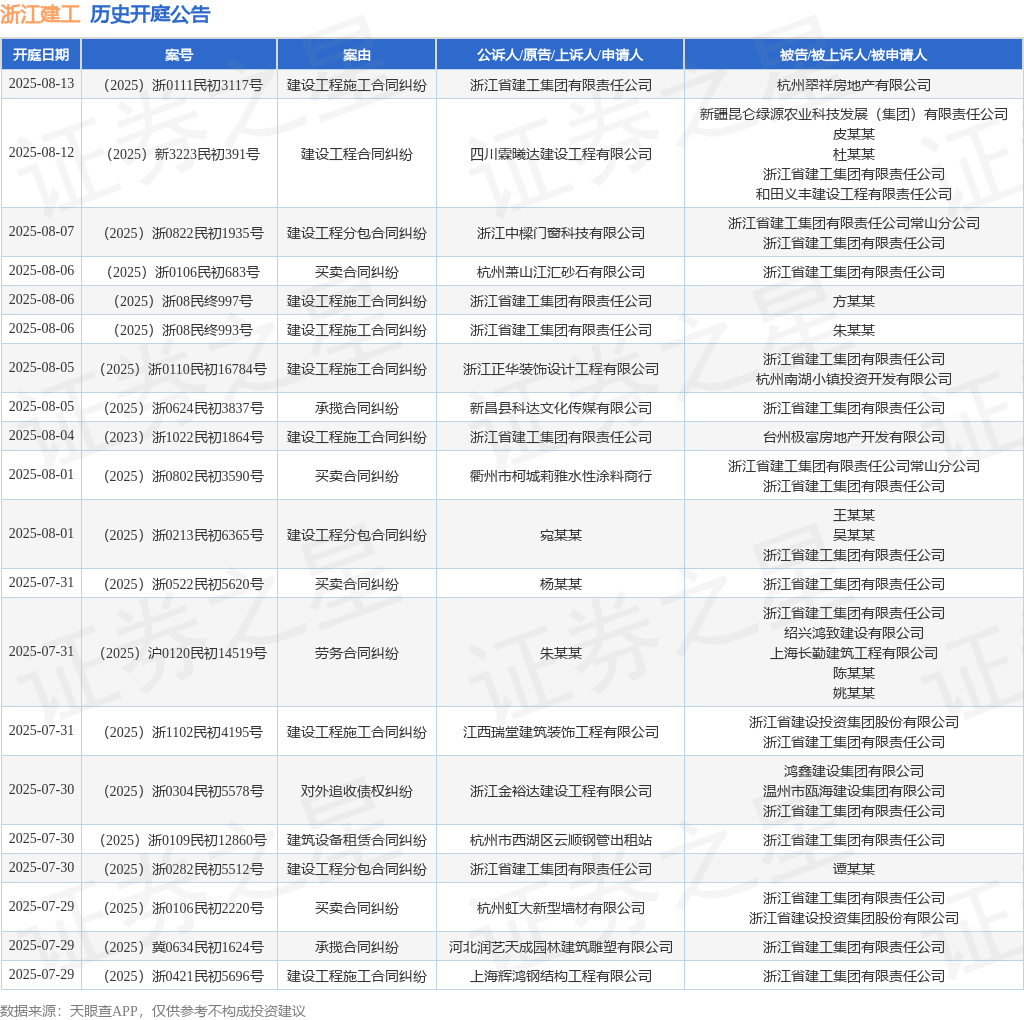This screenshot has width=1024, height=1020.
Task: Select defendant 绍兴鸿致建设有限公司
Action: [x=854, y=633]
